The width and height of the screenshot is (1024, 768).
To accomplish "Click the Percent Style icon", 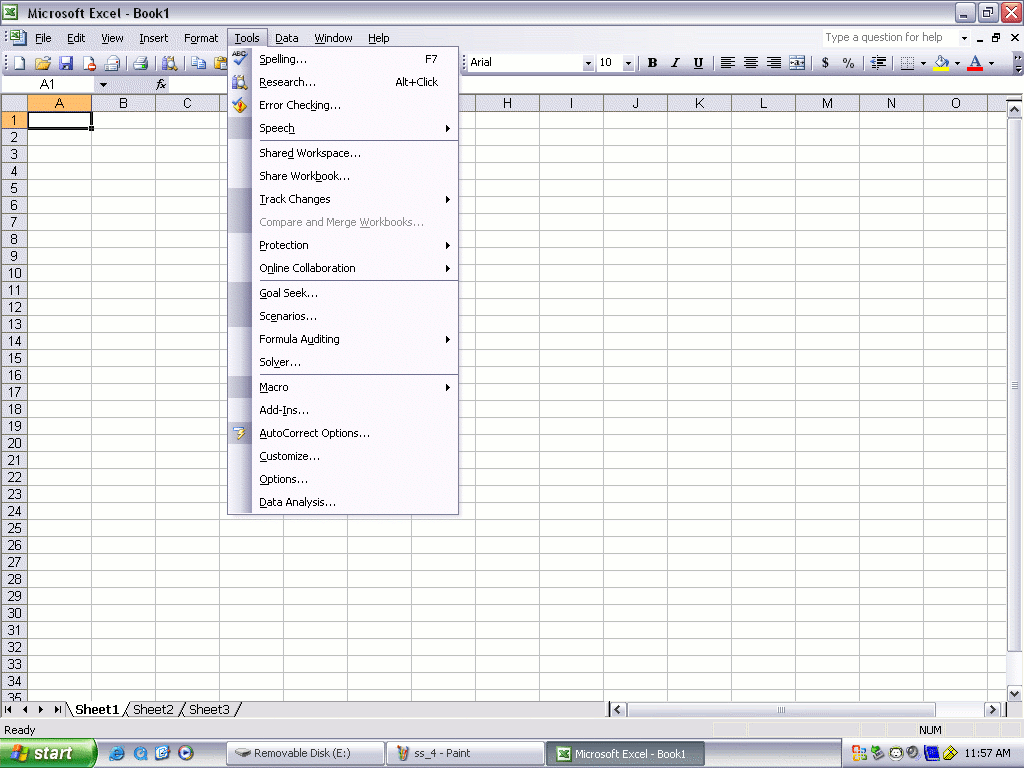I will click(x=848, y=63).
